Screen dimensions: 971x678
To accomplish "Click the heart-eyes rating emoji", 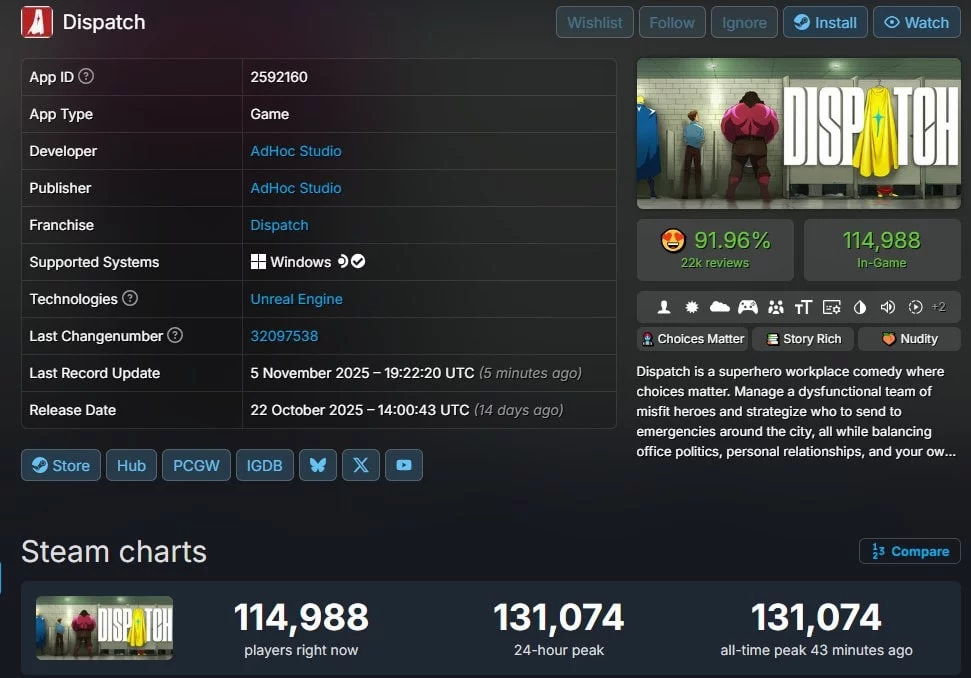I will [673, 240].
